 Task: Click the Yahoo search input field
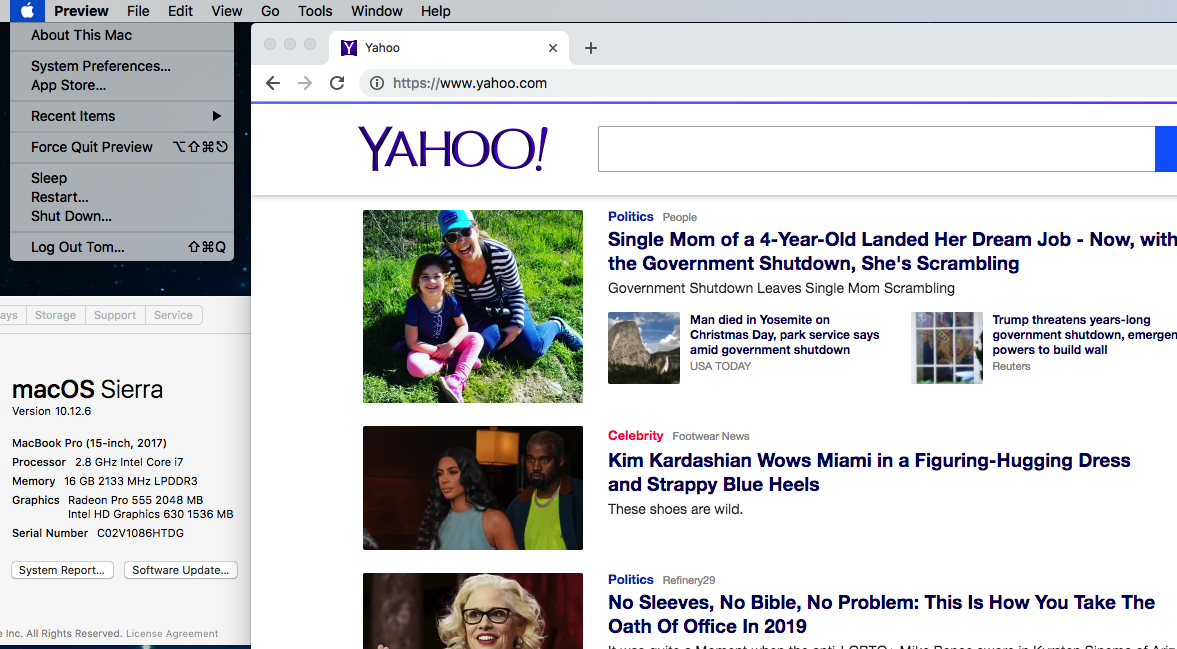click(876, 149)
